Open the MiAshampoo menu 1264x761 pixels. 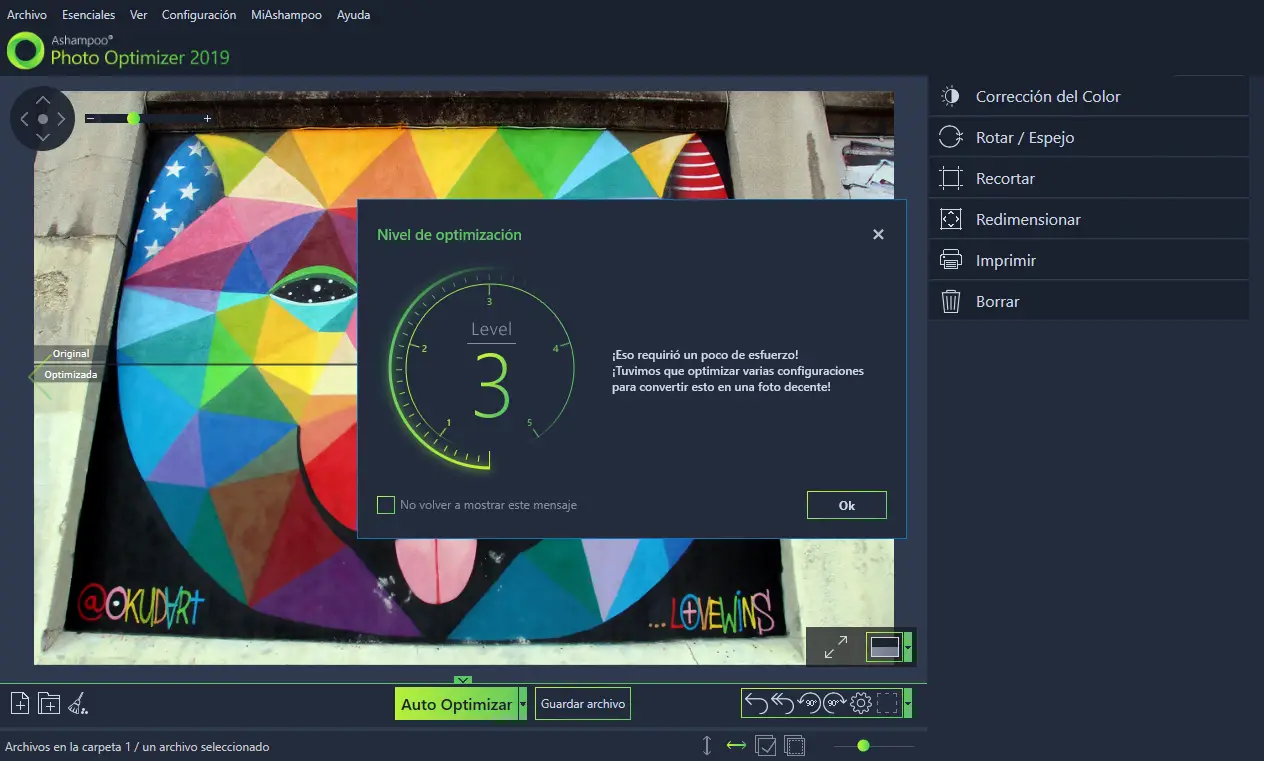pos(286,15)
